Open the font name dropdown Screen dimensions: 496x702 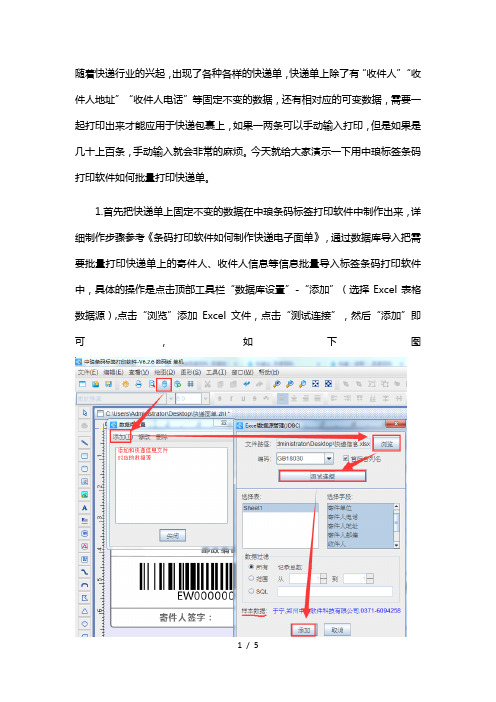click(x=170, y=398)
